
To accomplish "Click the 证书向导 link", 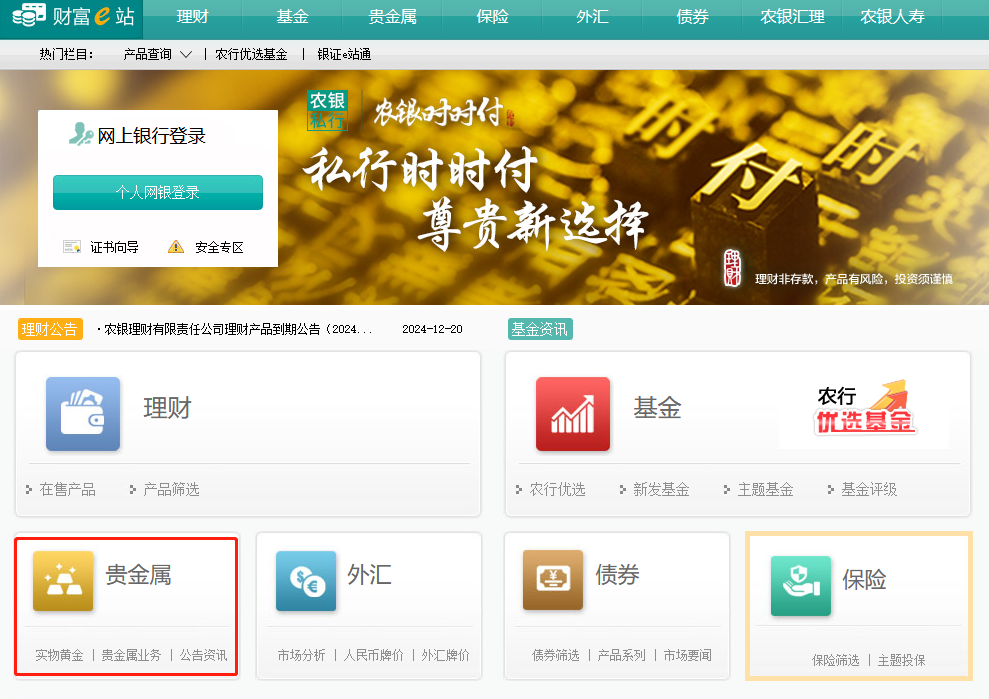I will coord(114,247).
